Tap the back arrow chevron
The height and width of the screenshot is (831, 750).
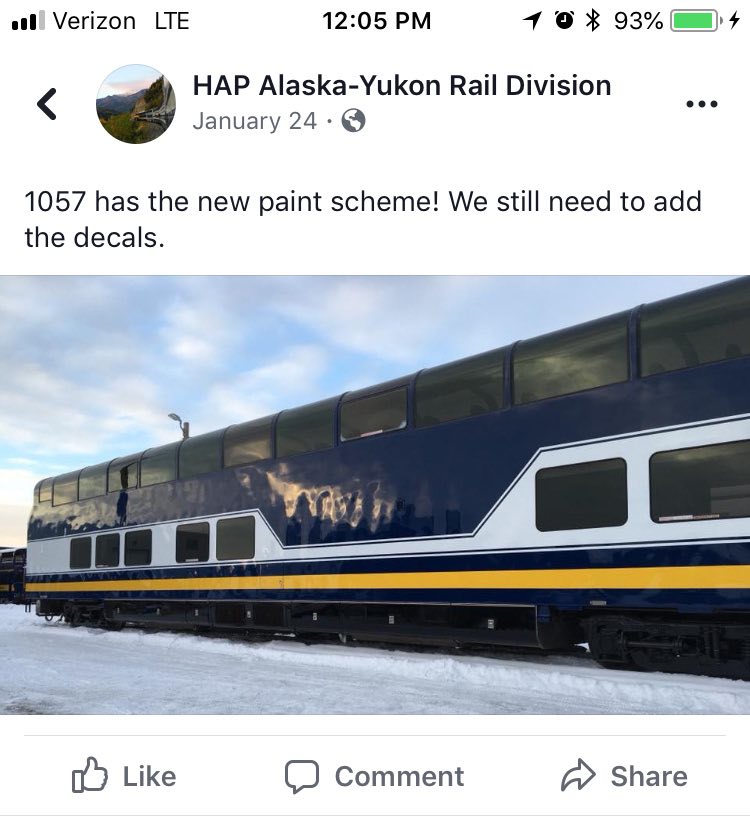tap(47, 104)
